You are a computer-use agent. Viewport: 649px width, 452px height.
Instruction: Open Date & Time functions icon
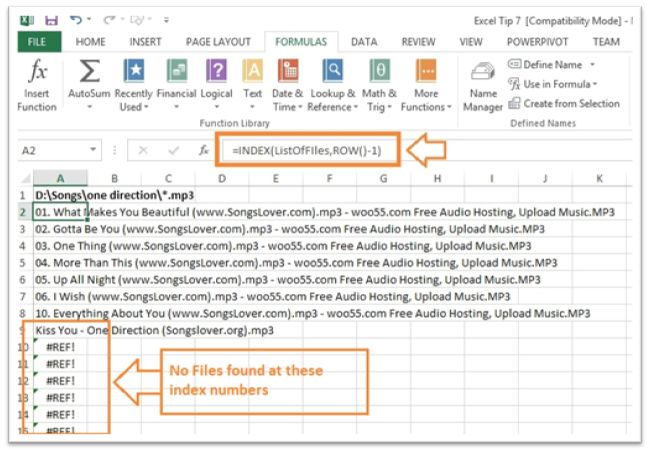coord(288,70)
